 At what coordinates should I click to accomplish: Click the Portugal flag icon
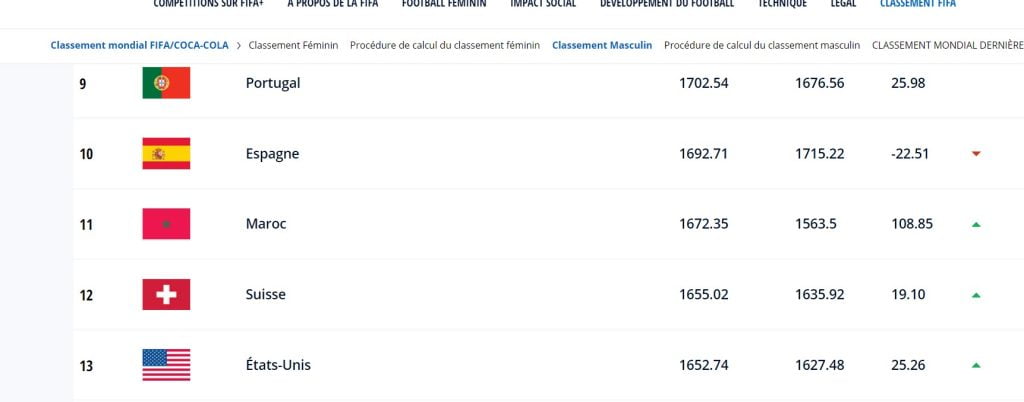(x=166, y=83)
